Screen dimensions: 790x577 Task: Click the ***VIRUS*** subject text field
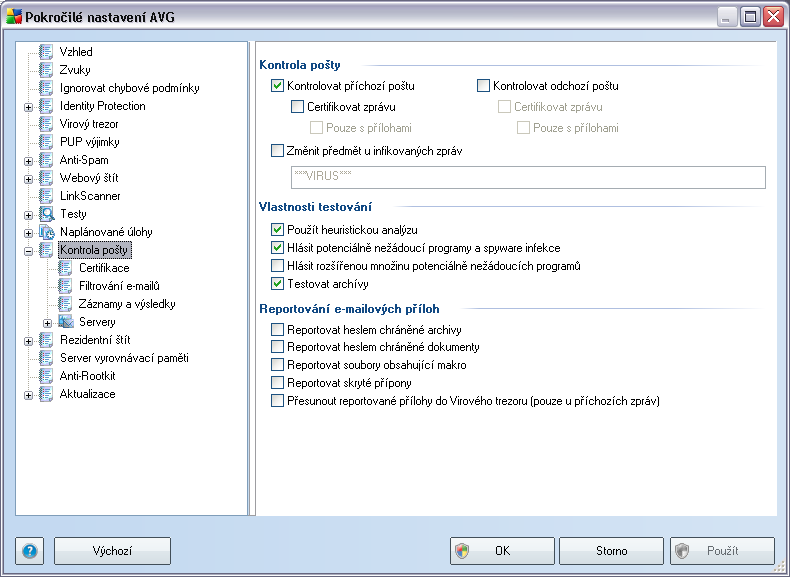[529, 177]
